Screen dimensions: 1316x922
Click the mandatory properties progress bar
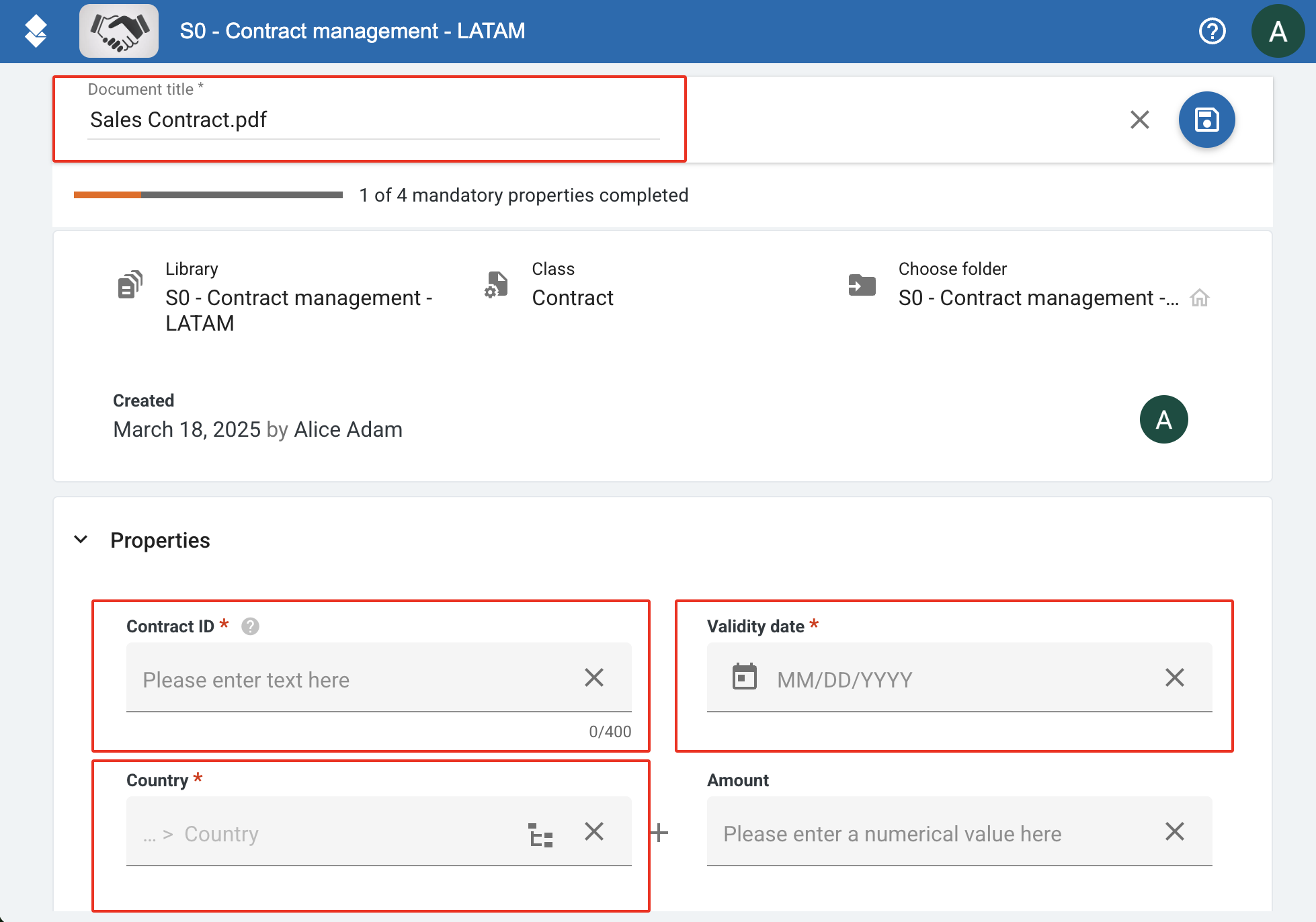point(208,195)
